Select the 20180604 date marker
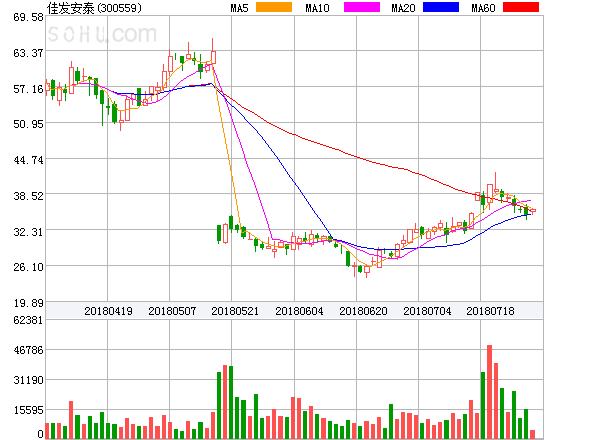The height and width of the screenshot is (440, 600). tap(299, 311)
